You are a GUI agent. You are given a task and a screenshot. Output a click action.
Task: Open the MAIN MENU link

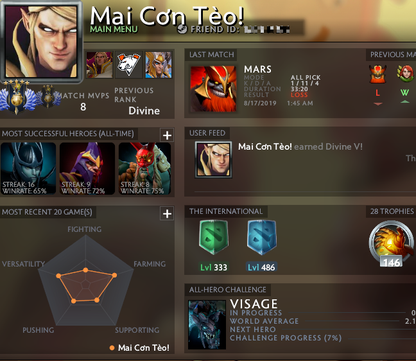[114, 29]
